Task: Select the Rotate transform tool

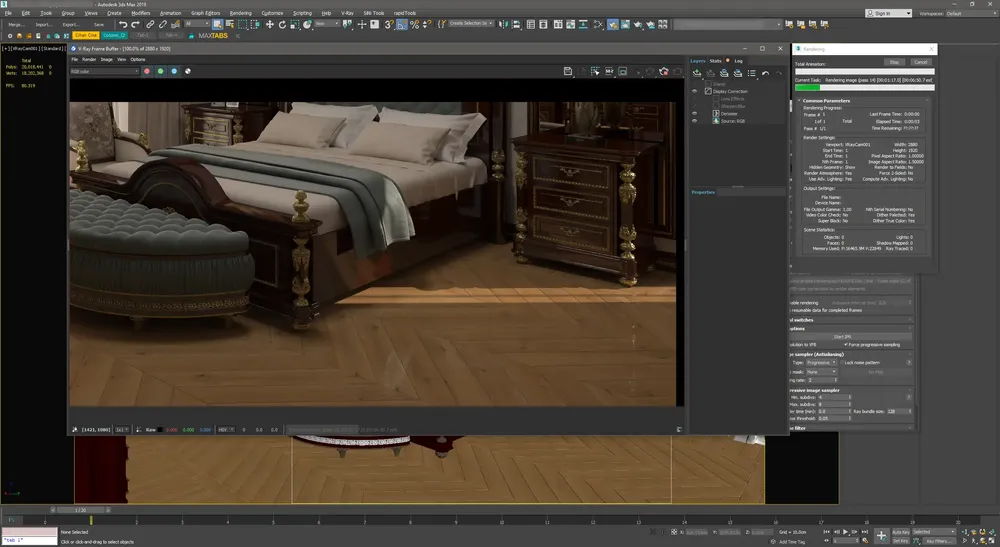Action: 282,24
